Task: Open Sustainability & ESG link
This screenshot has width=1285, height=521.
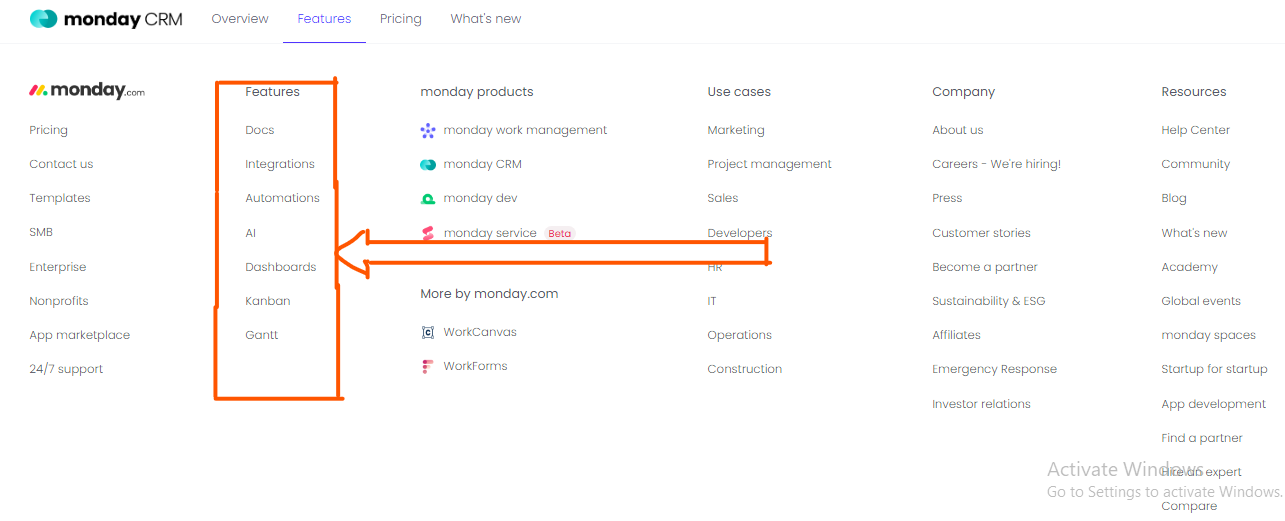Action: point(989,301)
